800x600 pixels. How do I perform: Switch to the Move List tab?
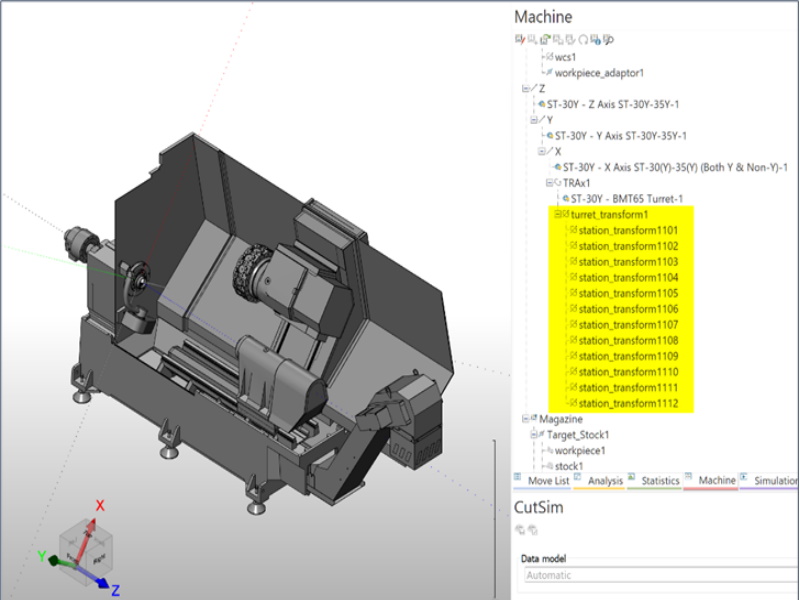point(547,481)
